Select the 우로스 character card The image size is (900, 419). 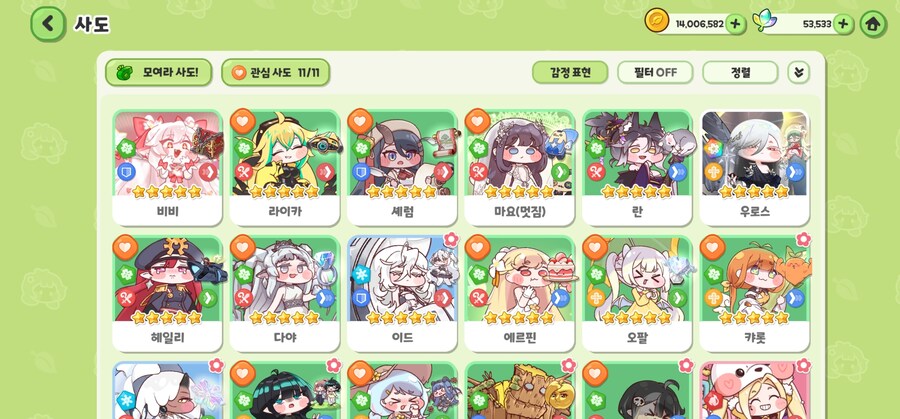[754, 168]
